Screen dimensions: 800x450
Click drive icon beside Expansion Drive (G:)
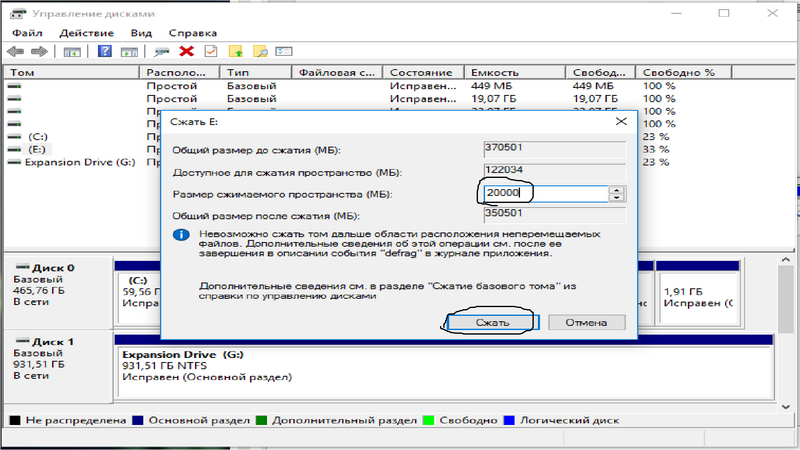point(15,162)
